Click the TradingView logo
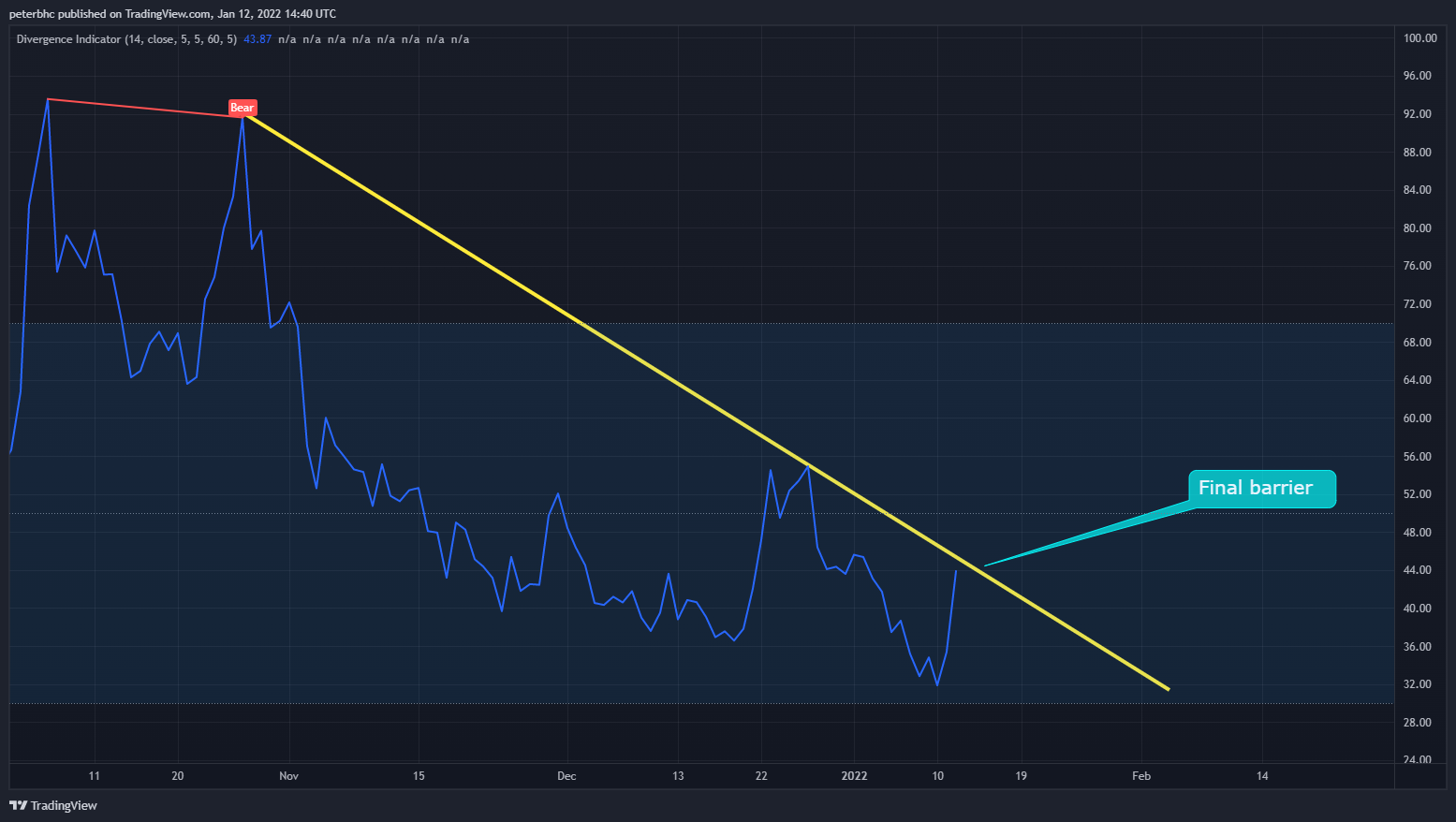Viewport: 1456px width, 822px height. click(53, 805)
